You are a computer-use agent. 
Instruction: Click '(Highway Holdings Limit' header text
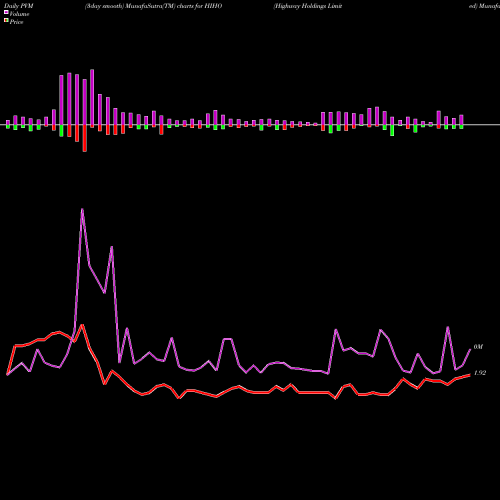coord(308,6)
